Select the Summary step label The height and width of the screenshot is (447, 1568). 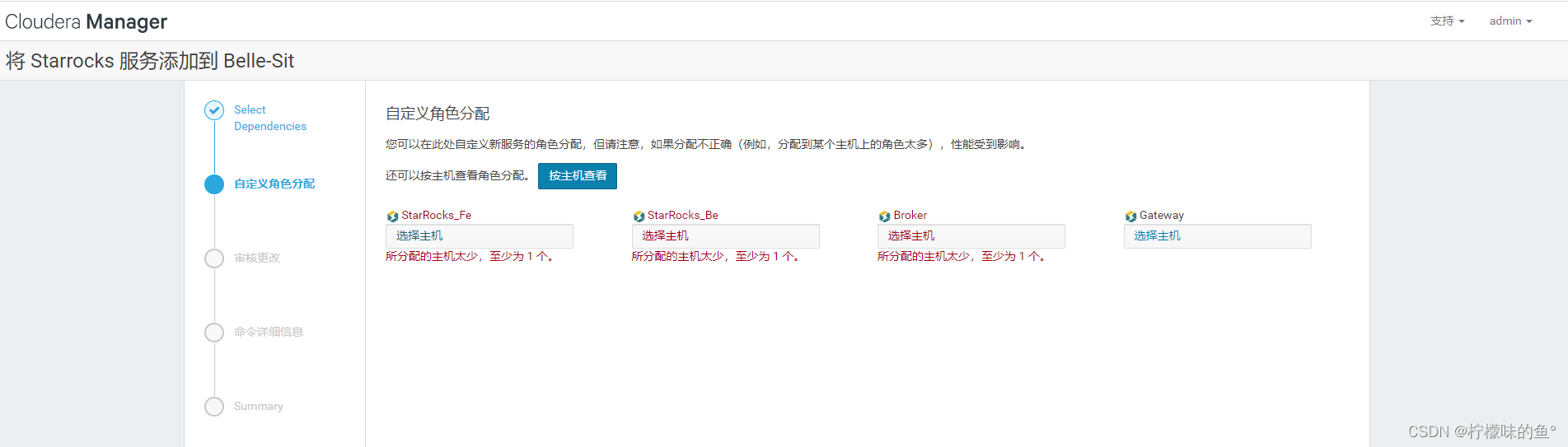click(258, 406)
